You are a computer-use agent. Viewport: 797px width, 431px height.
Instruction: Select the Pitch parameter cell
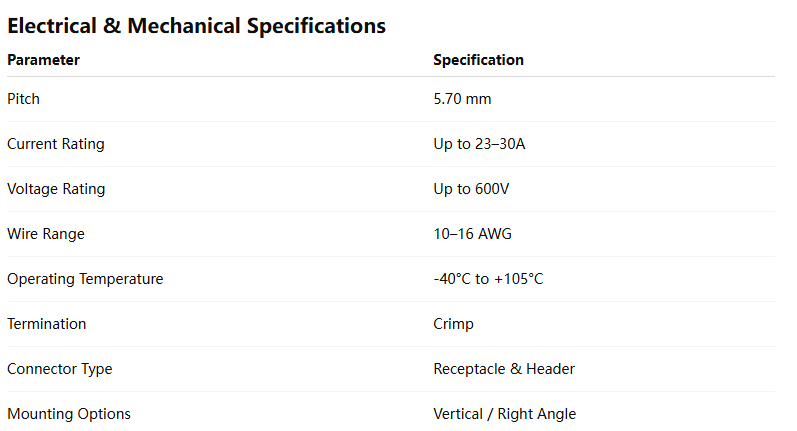24,99
